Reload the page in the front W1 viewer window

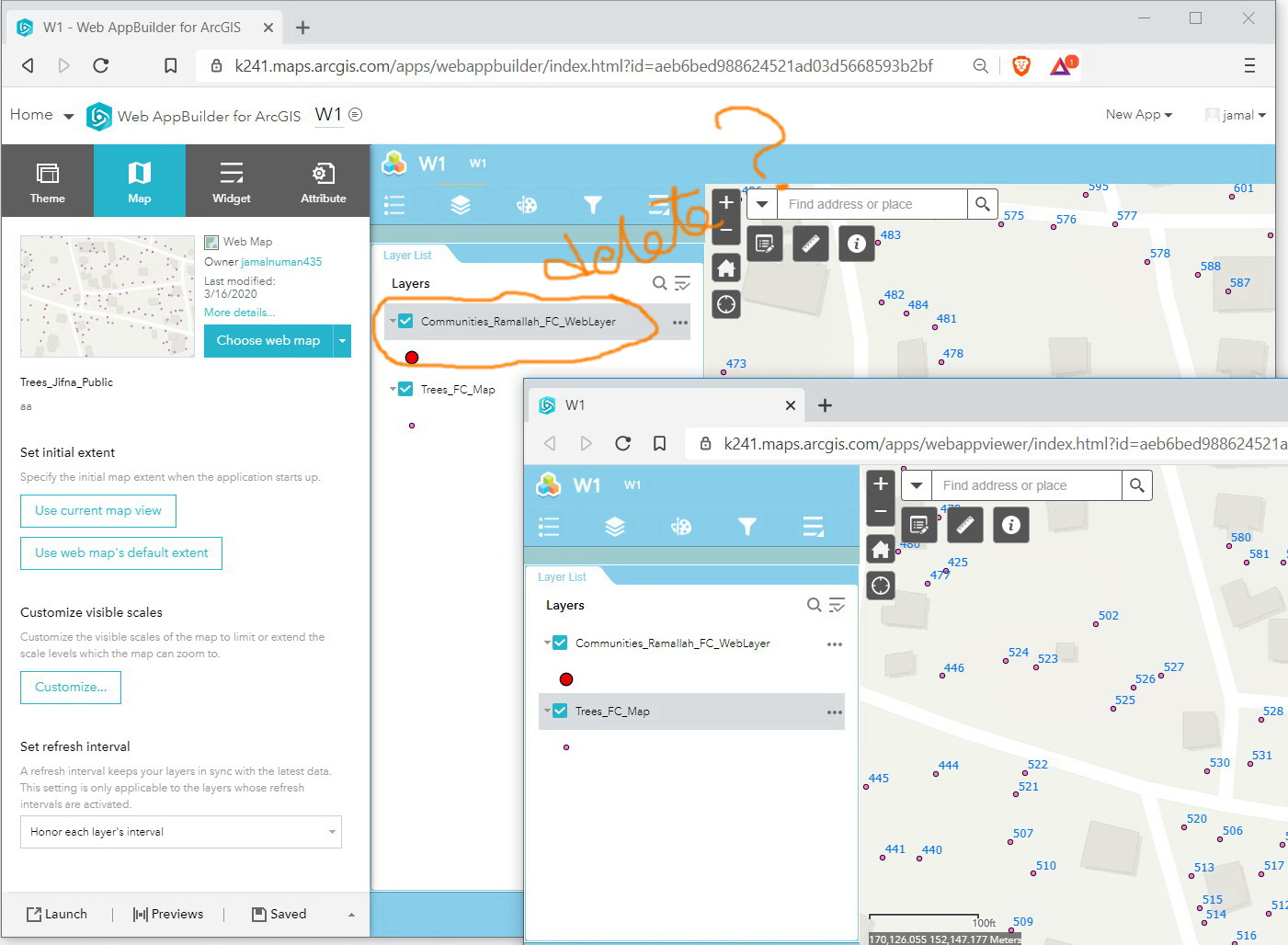[622, 443]
